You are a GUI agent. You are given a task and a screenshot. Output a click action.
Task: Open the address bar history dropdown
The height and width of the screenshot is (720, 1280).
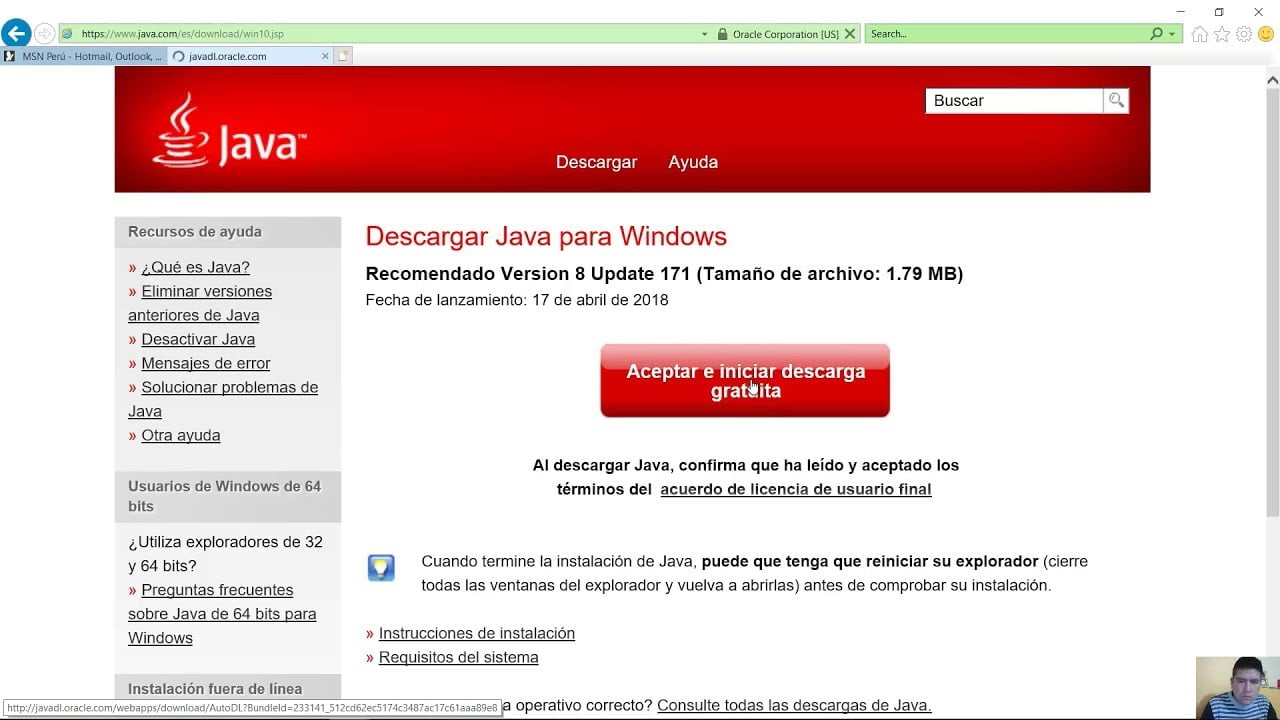(704, 32)
